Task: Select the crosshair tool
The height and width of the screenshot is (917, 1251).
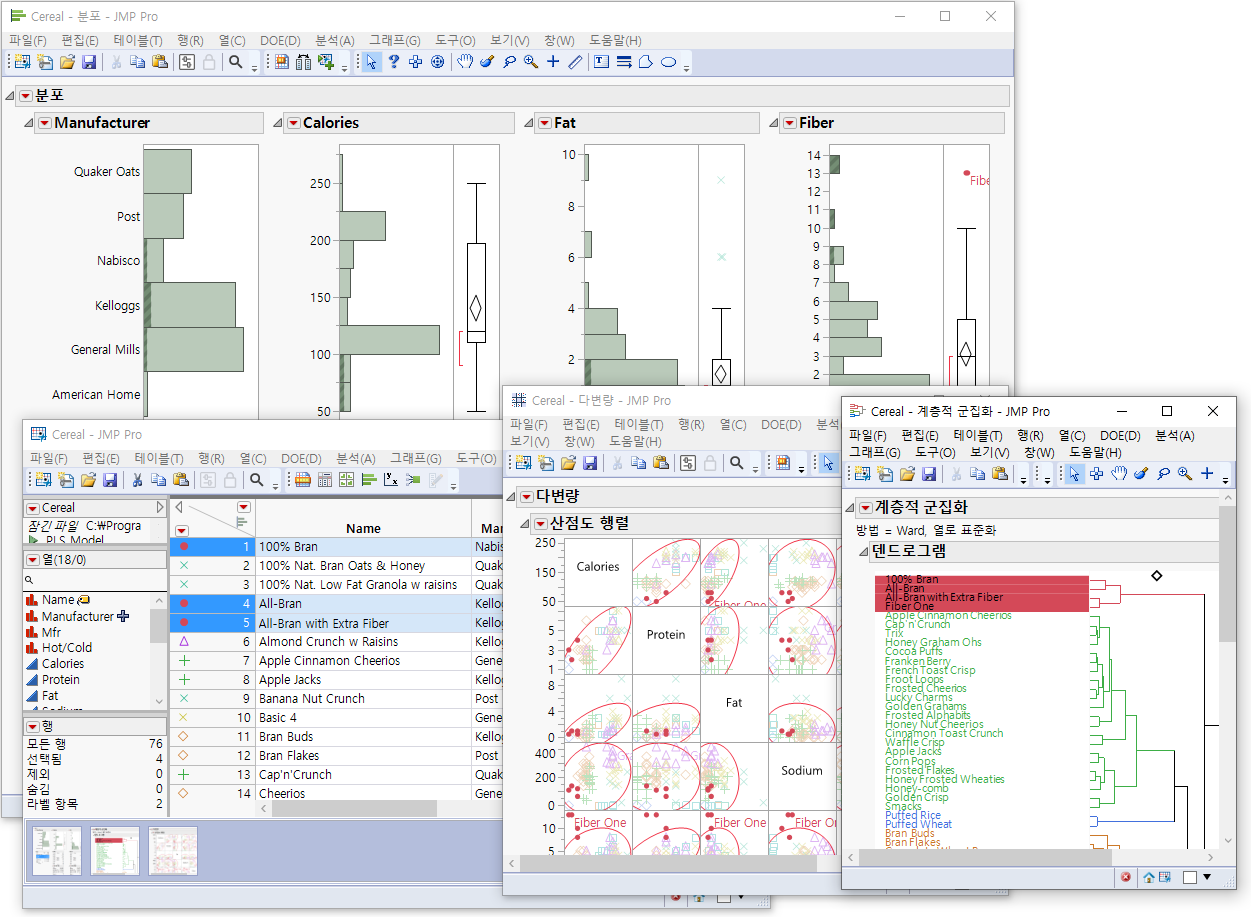Action: point(553,61)
